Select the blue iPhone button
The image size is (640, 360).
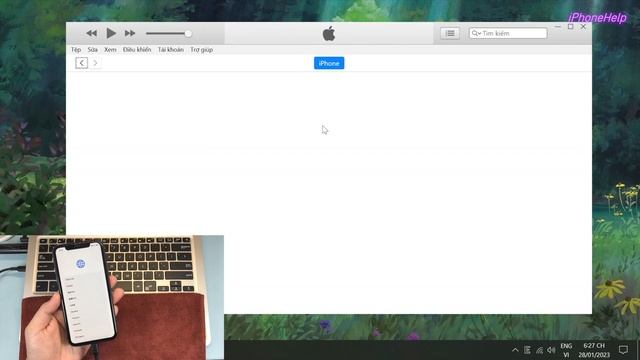[329, 63]
